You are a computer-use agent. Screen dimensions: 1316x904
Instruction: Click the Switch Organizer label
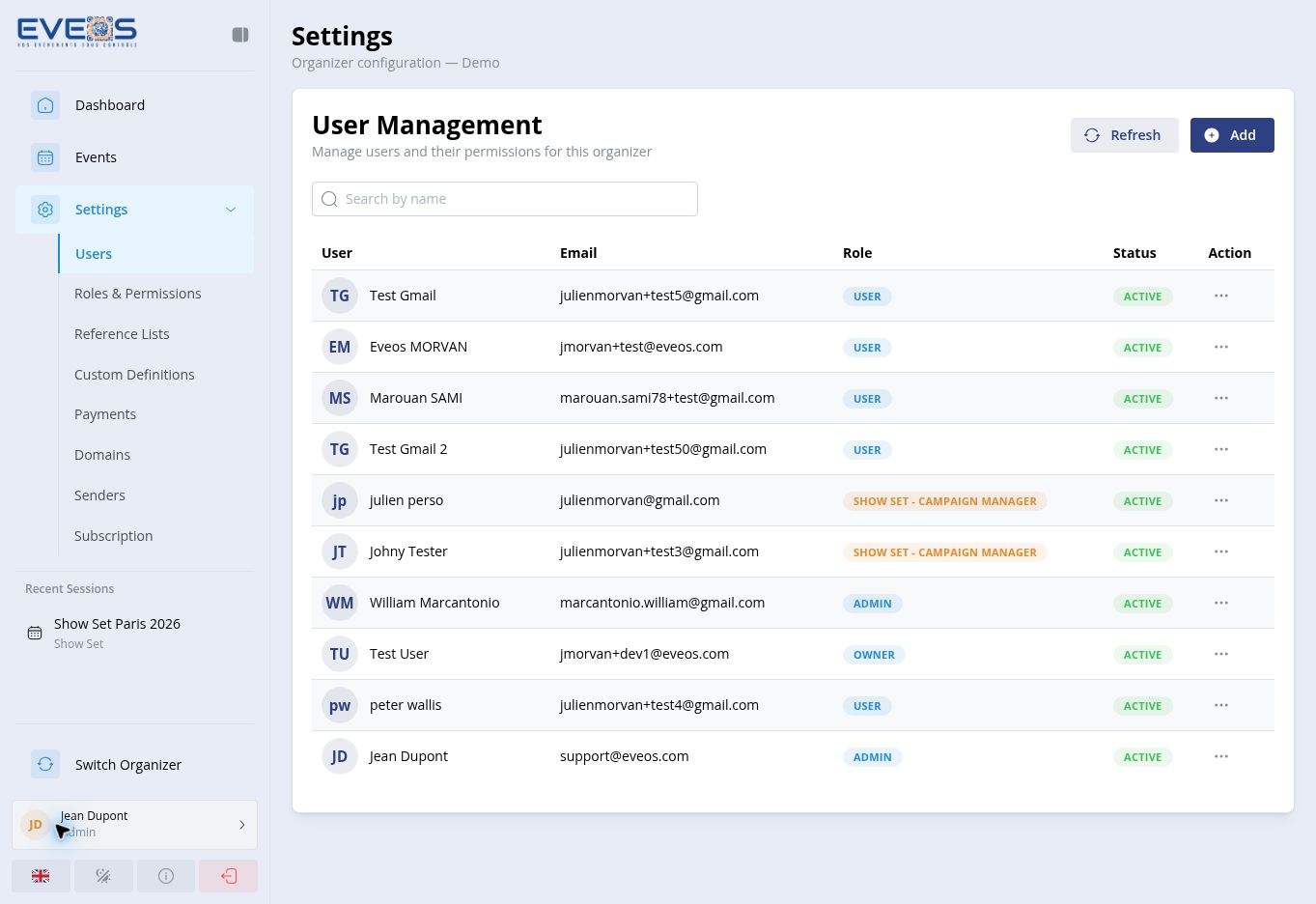[128, 765]
